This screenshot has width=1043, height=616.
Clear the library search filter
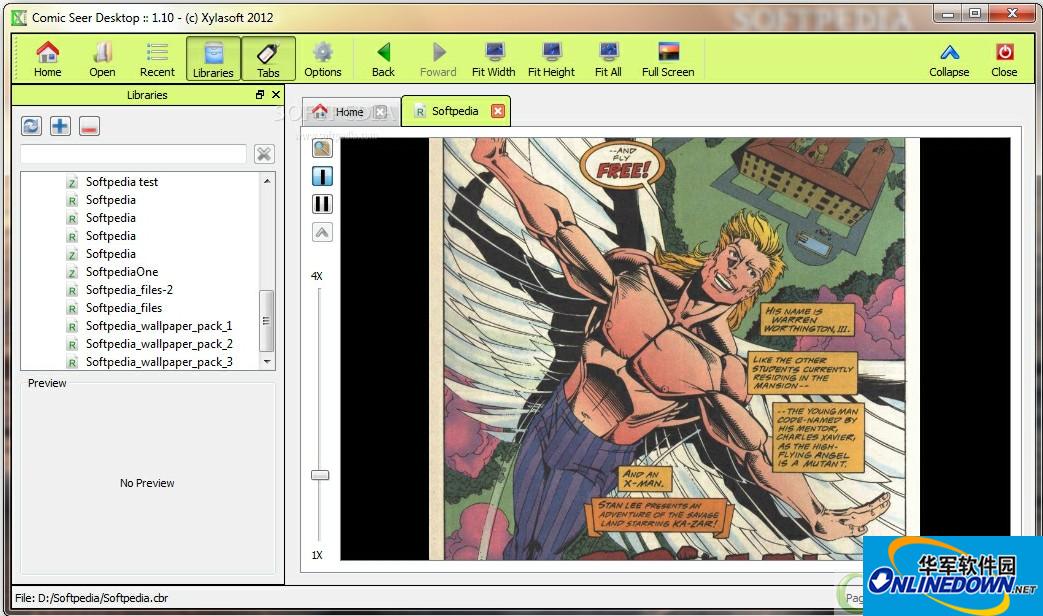264,154
